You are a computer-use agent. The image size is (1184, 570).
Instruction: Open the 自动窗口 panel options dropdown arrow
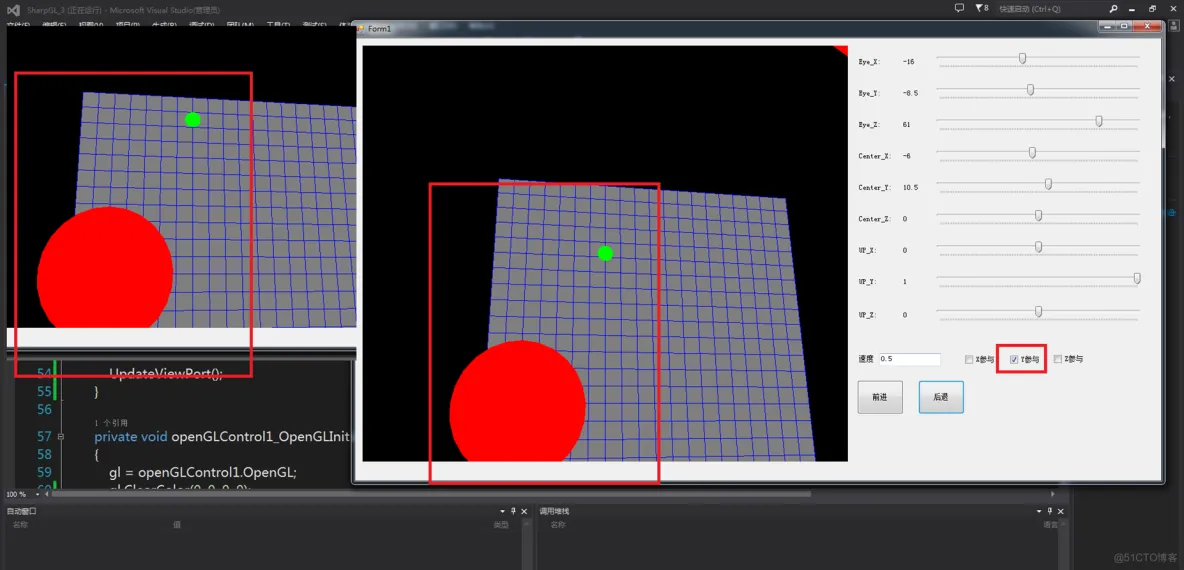500,511
